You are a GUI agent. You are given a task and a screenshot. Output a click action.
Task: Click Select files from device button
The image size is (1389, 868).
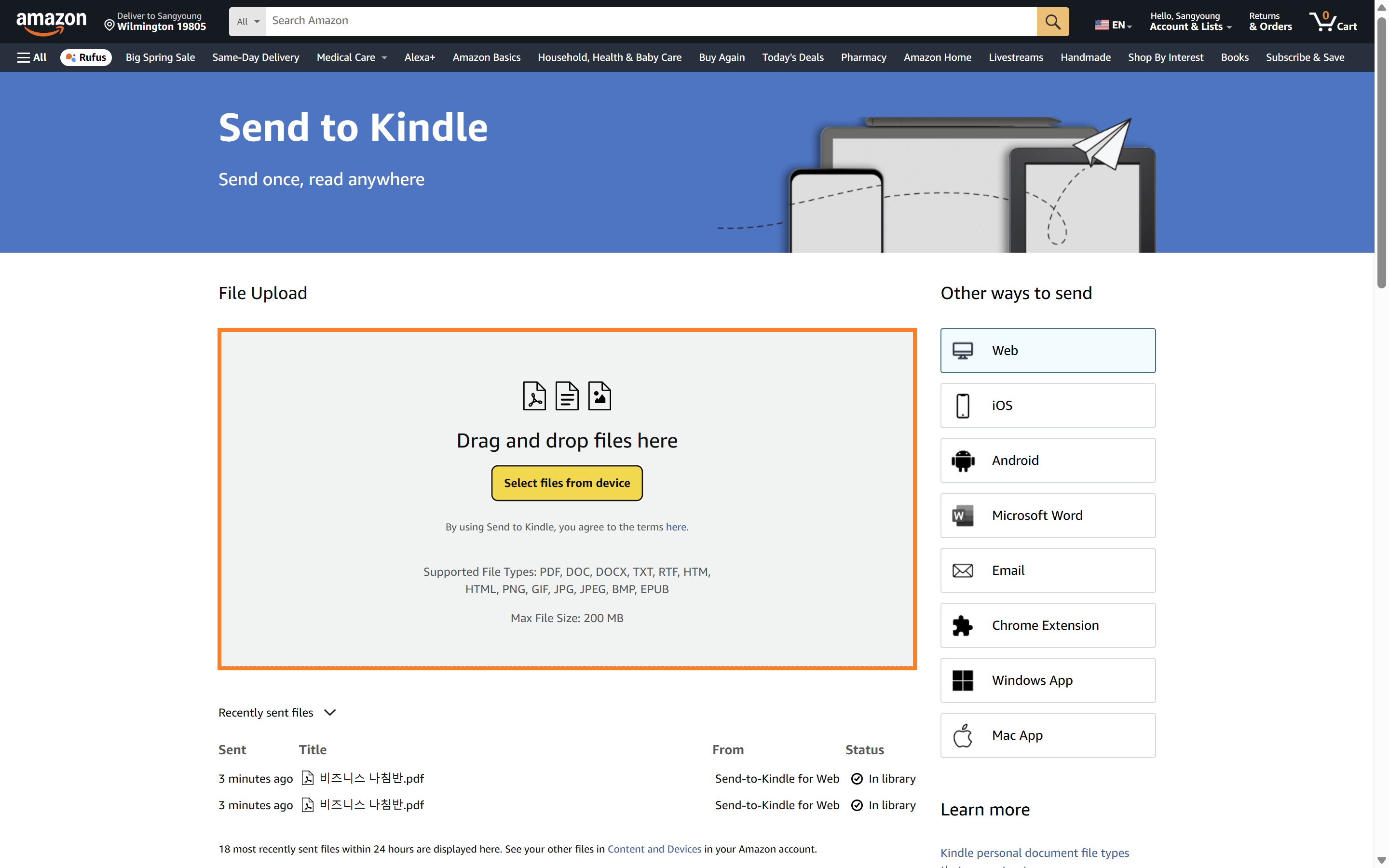567,483
